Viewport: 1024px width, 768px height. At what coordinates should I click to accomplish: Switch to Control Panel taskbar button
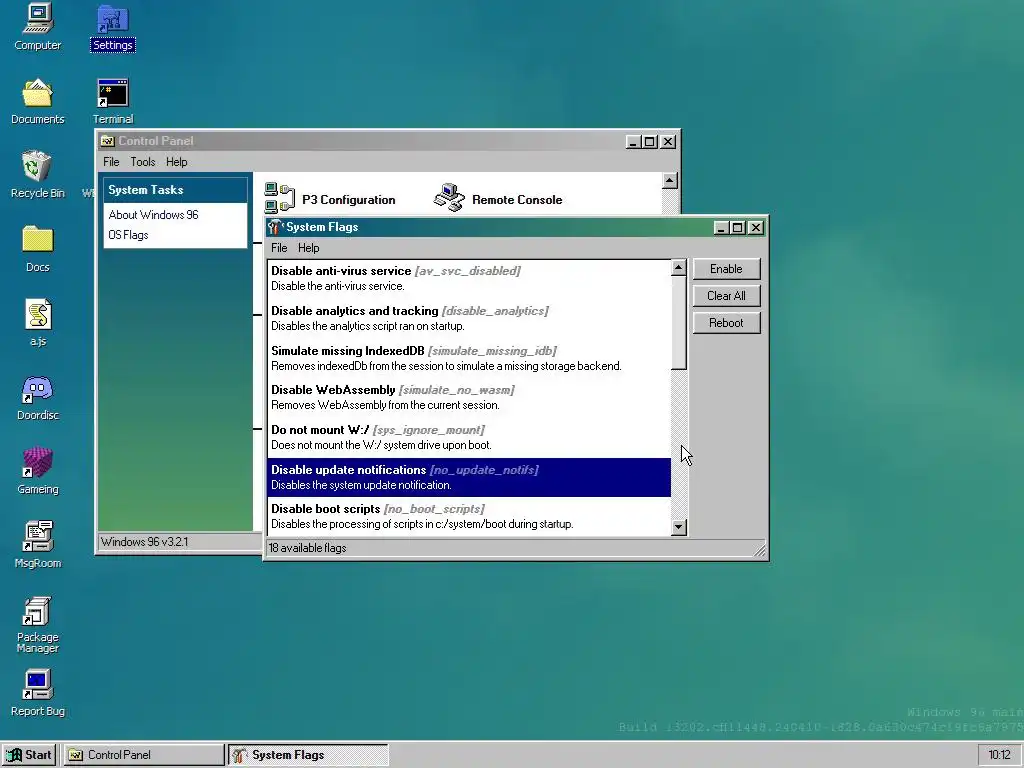(x=143, y=755)
